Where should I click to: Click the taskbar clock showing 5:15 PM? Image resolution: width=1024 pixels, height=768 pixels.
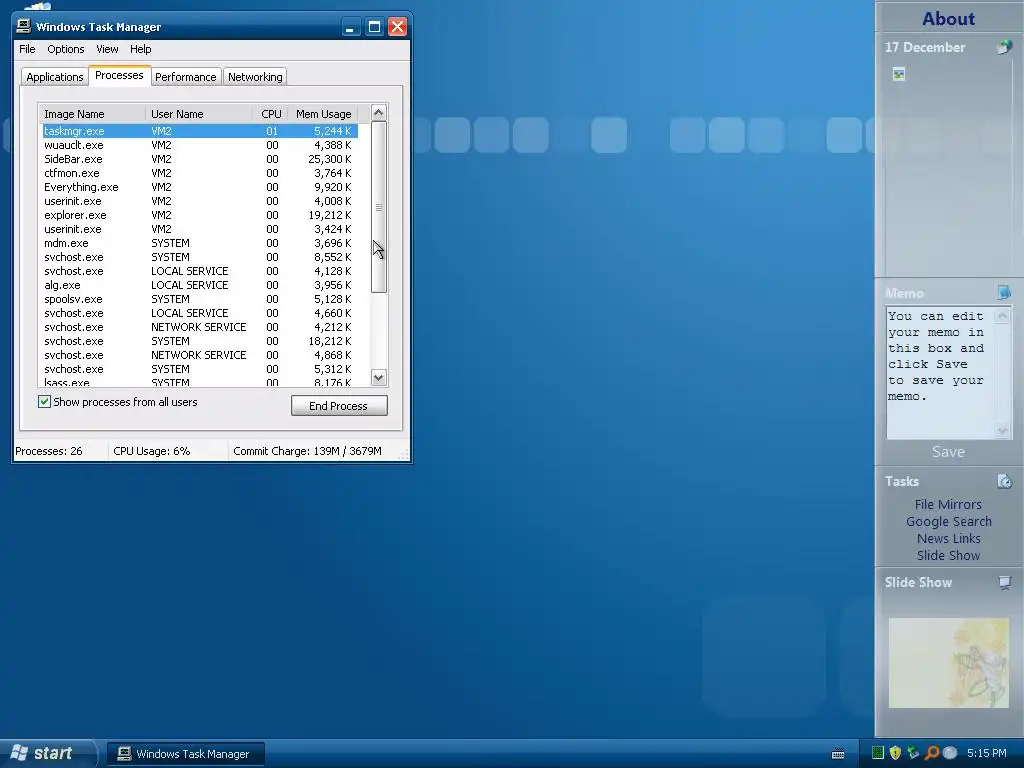[987, 753]
